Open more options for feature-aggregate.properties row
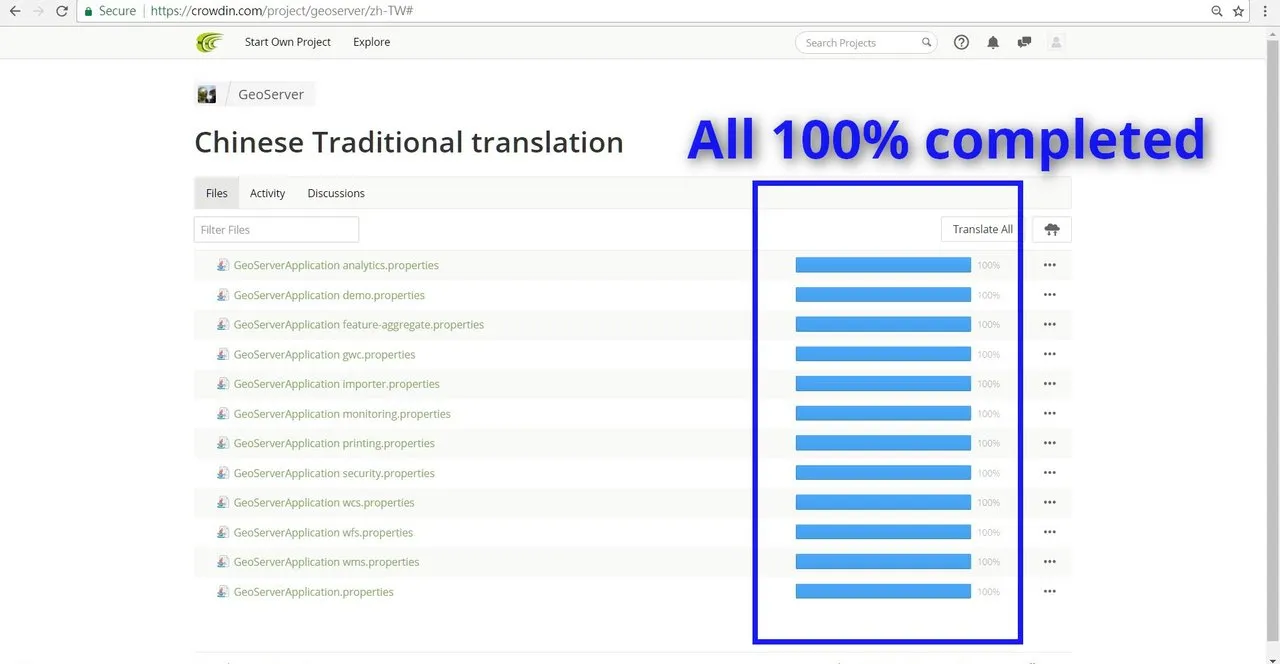Screen dimensions: 1280x664 pos(1049,324)
